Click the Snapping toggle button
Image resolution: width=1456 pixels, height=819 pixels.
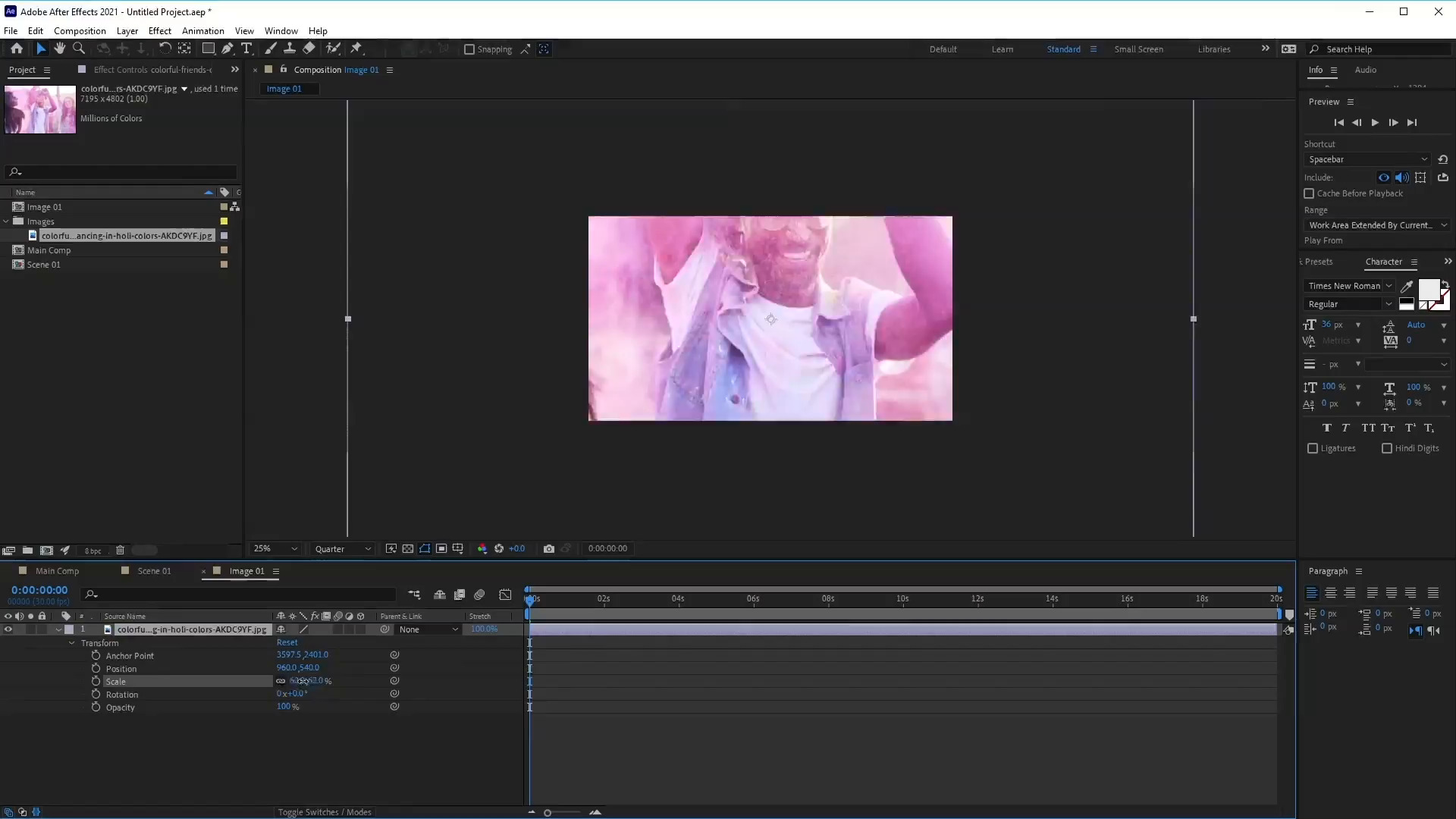coord(468,48)
